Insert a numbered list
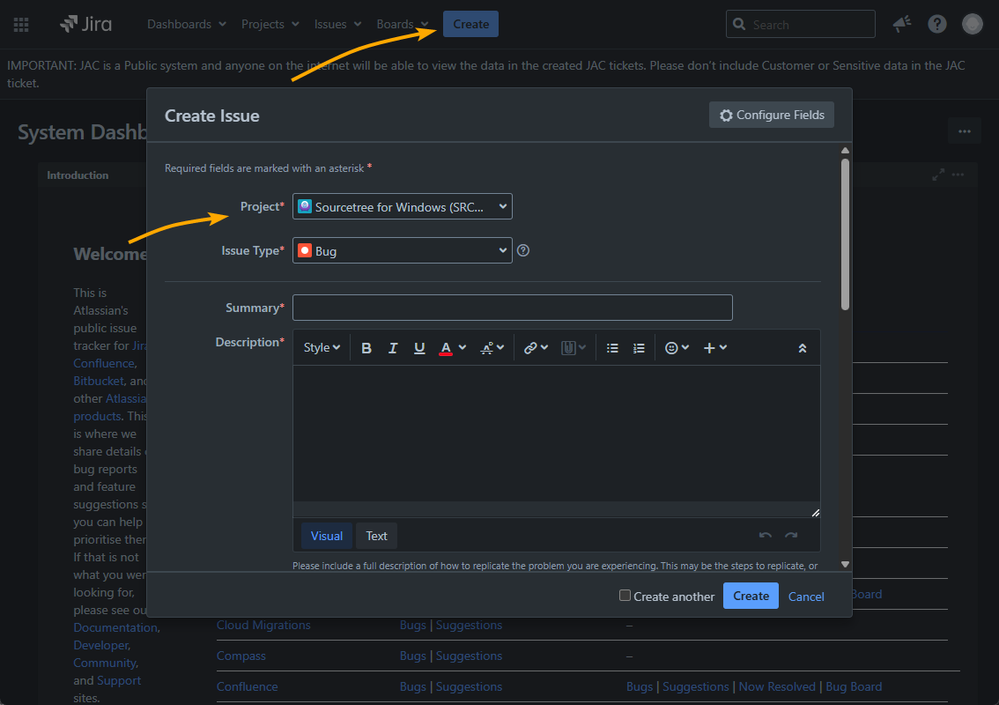 [x=639, y=348]
